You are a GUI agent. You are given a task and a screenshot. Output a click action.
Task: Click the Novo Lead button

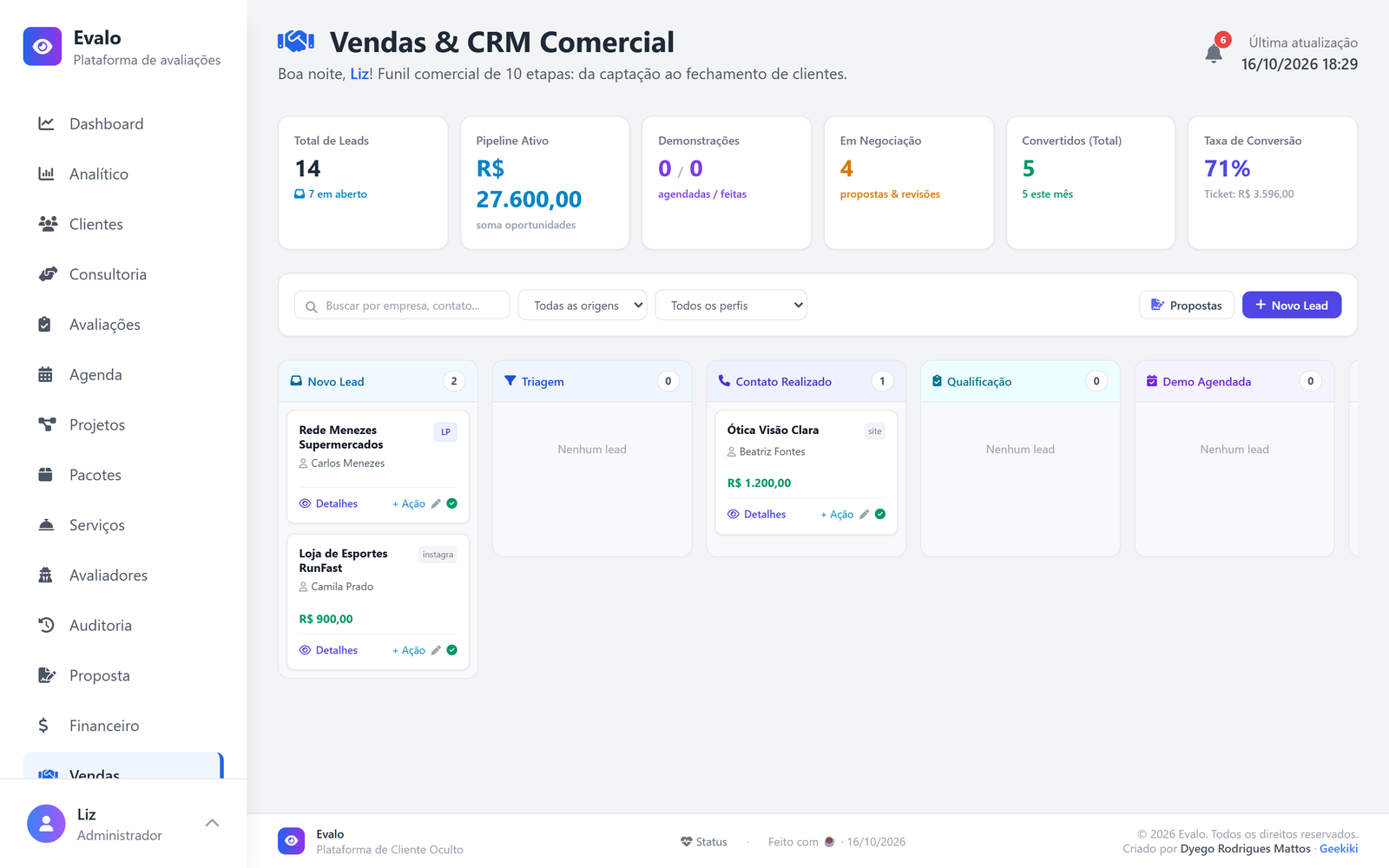(1292, 306)
